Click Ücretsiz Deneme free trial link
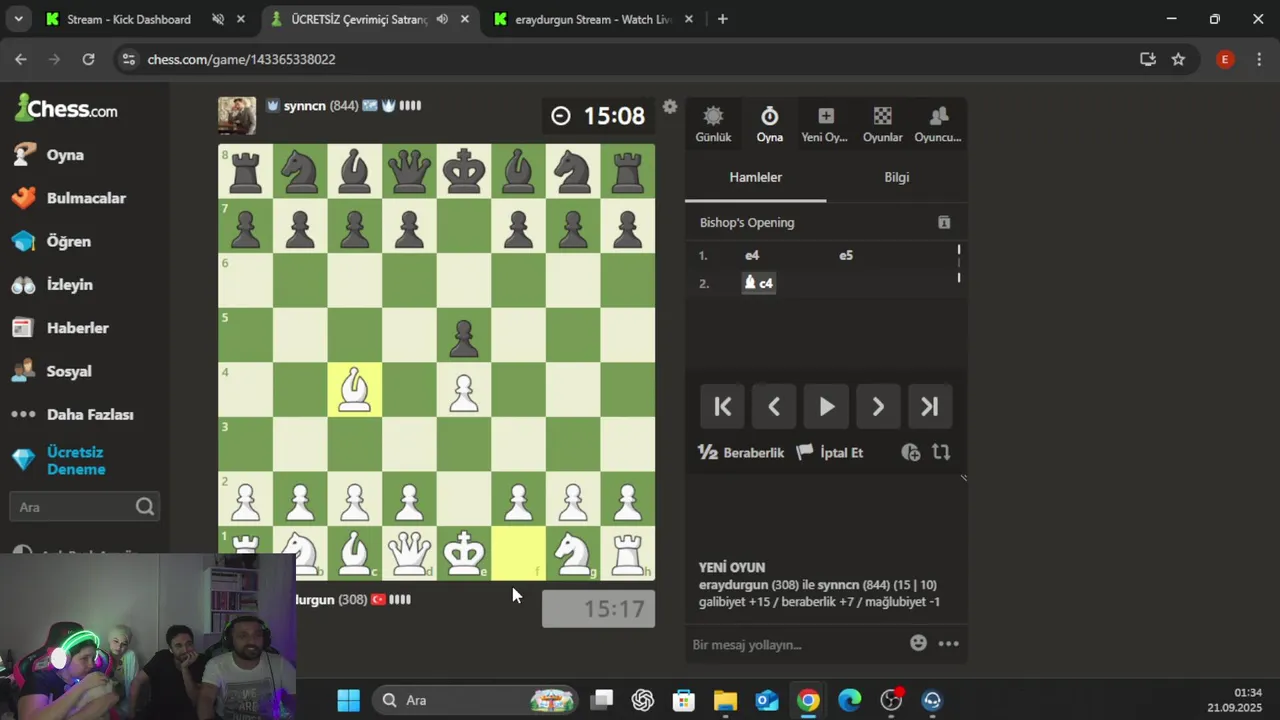This screenshot has height=720, width=1280. (x=76, y=460)
